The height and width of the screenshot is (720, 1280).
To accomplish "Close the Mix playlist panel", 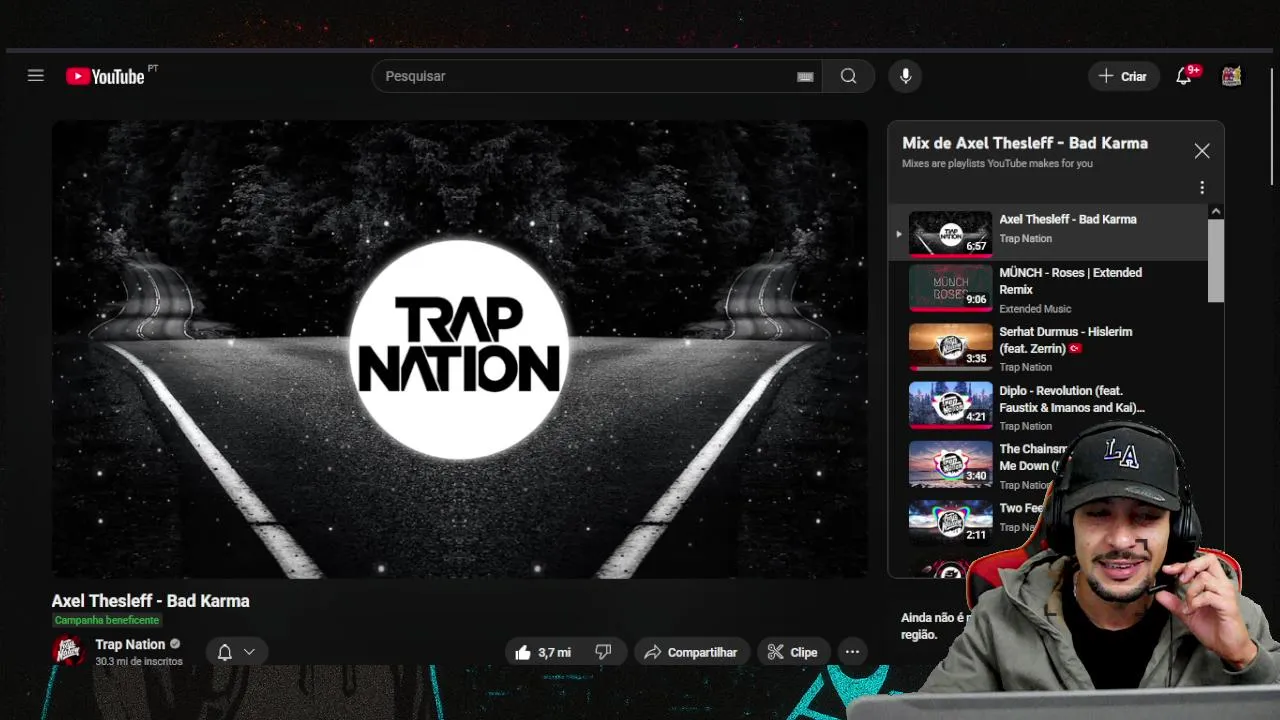I will (x=1202, y=151).
